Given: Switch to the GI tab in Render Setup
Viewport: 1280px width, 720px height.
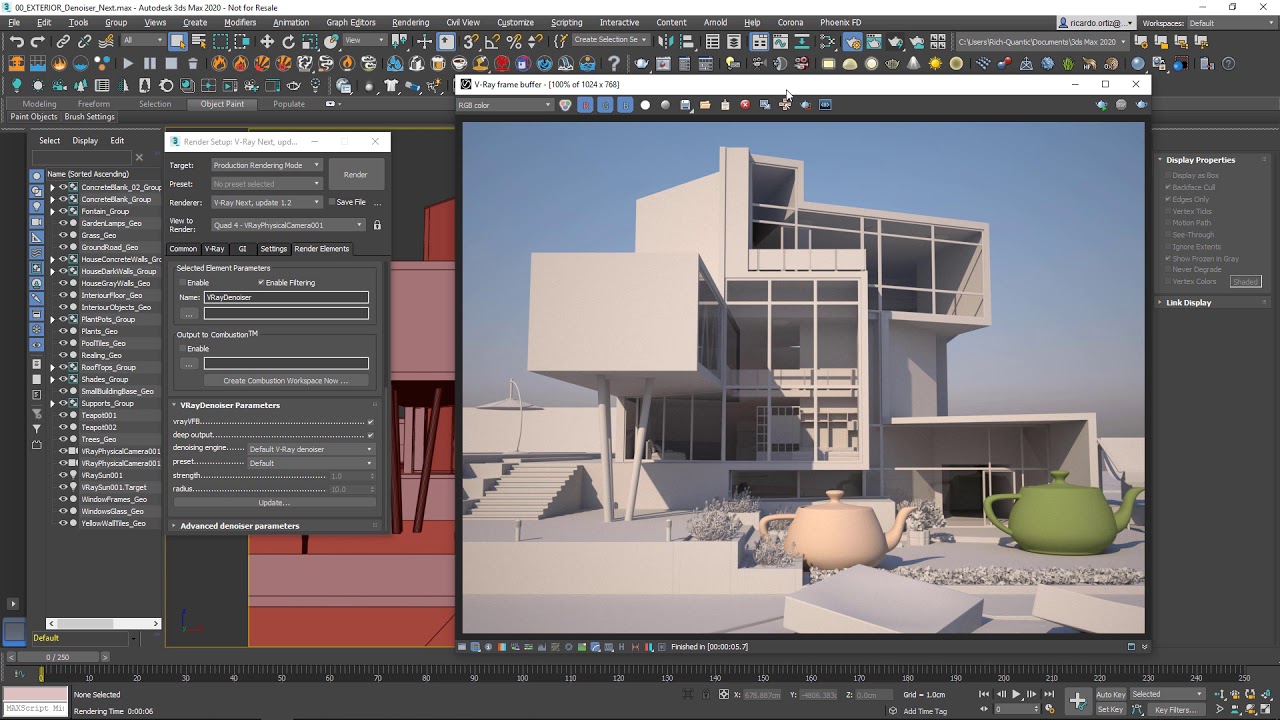Looking at the screenshot, I should click(242, 249).
